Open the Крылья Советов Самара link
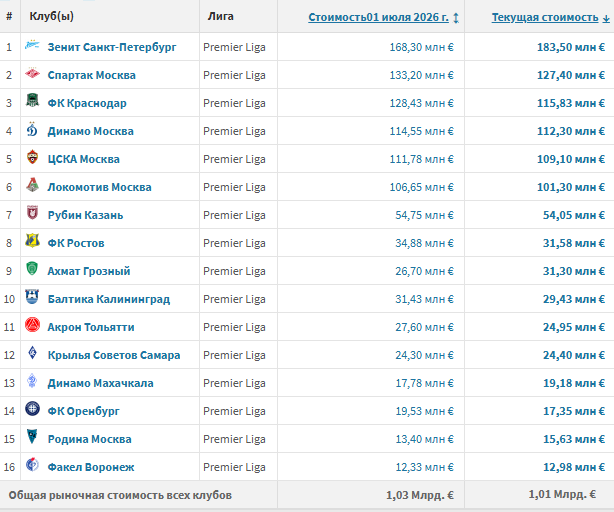The height and width of the screenshot is (512, 614). pos(114,355)
